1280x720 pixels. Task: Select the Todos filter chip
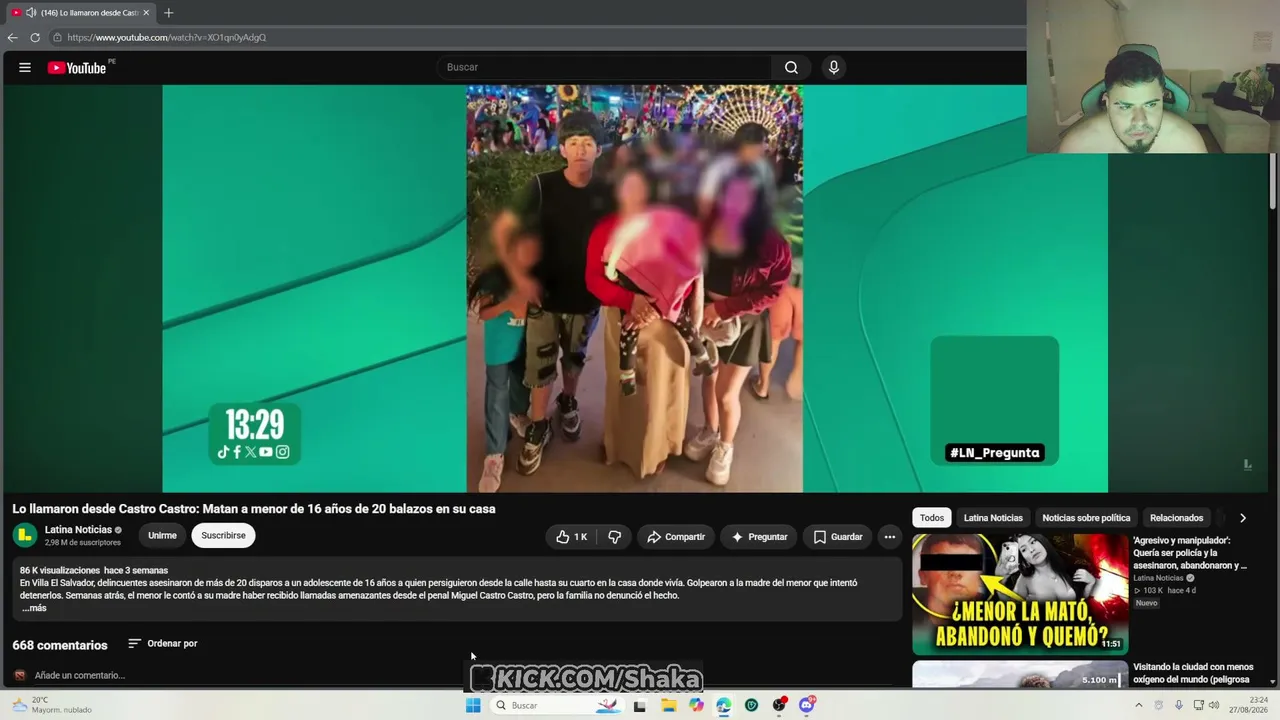[932, 518]
